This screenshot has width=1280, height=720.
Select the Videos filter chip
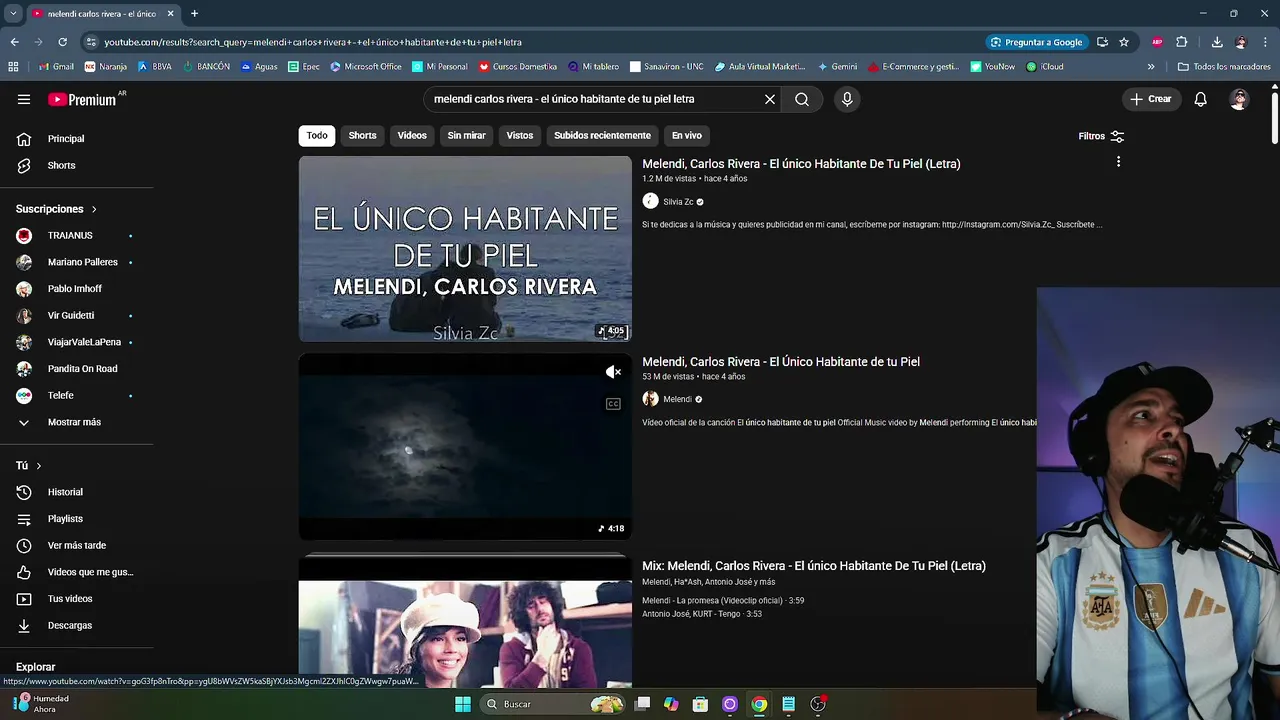[x=412, y=135]
